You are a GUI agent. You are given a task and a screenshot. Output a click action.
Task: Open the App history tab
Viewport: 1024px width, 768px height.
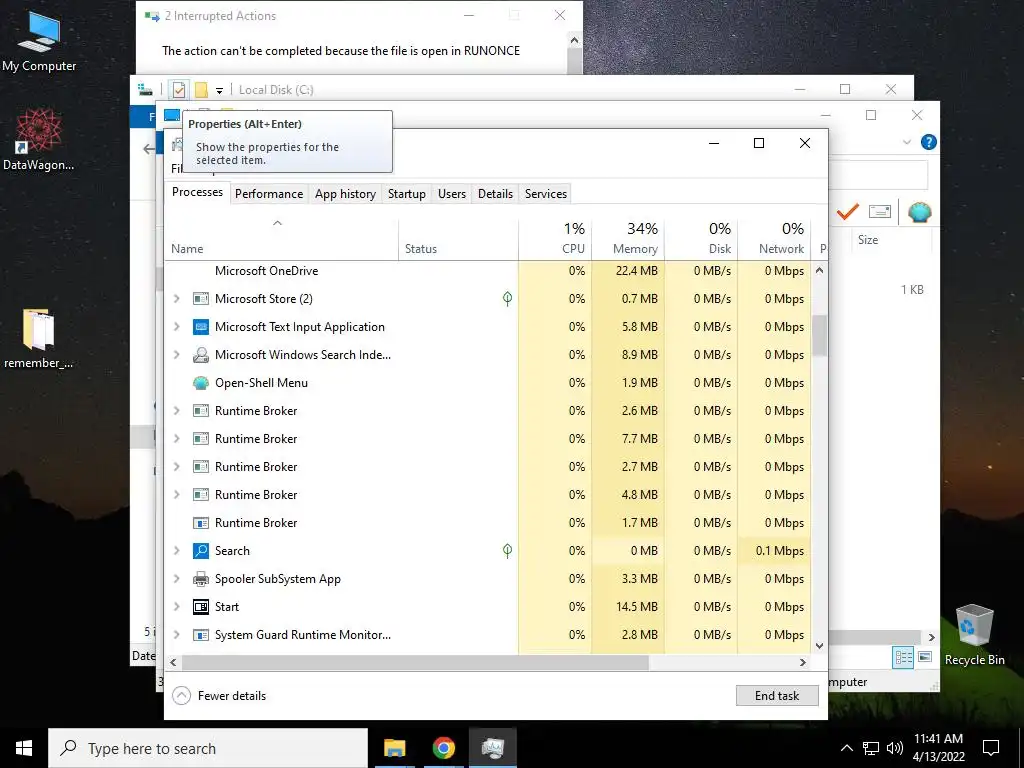[345, 194]
